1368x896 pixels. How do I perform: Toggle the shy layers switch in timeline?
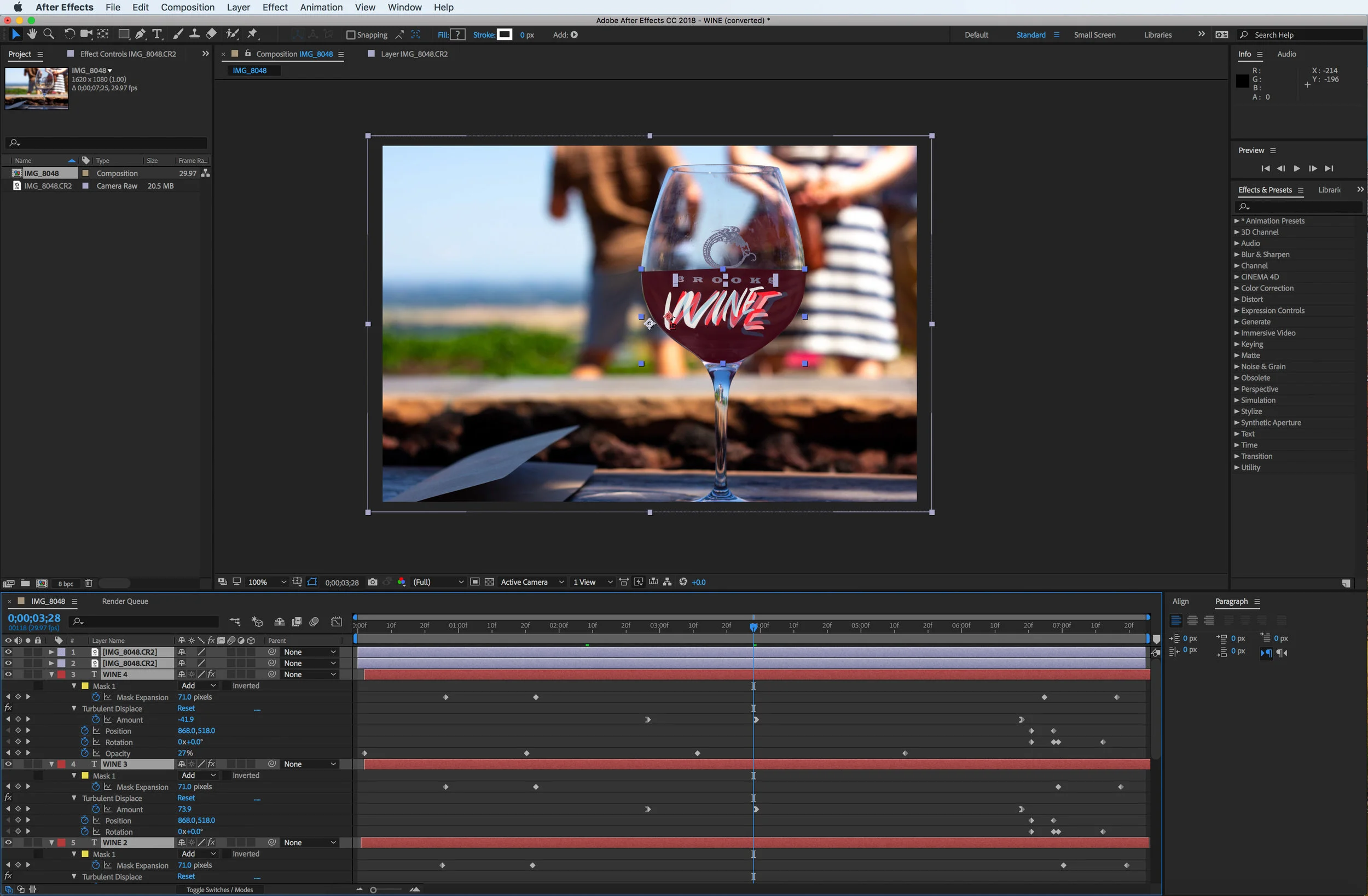coord(280,622)
